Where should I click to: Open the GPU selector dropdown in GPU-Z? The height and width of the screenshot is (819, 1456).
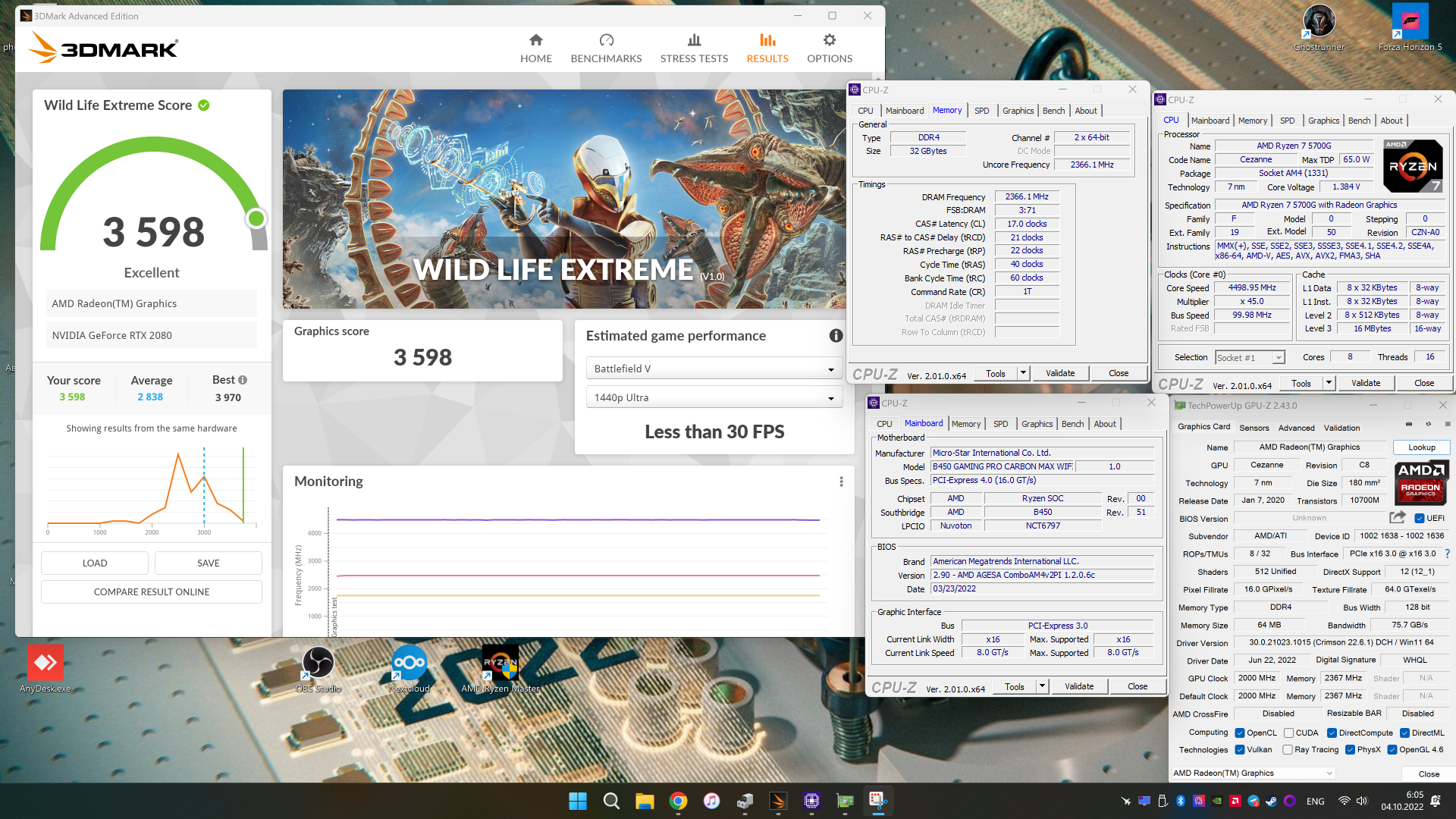point(1253,773)
